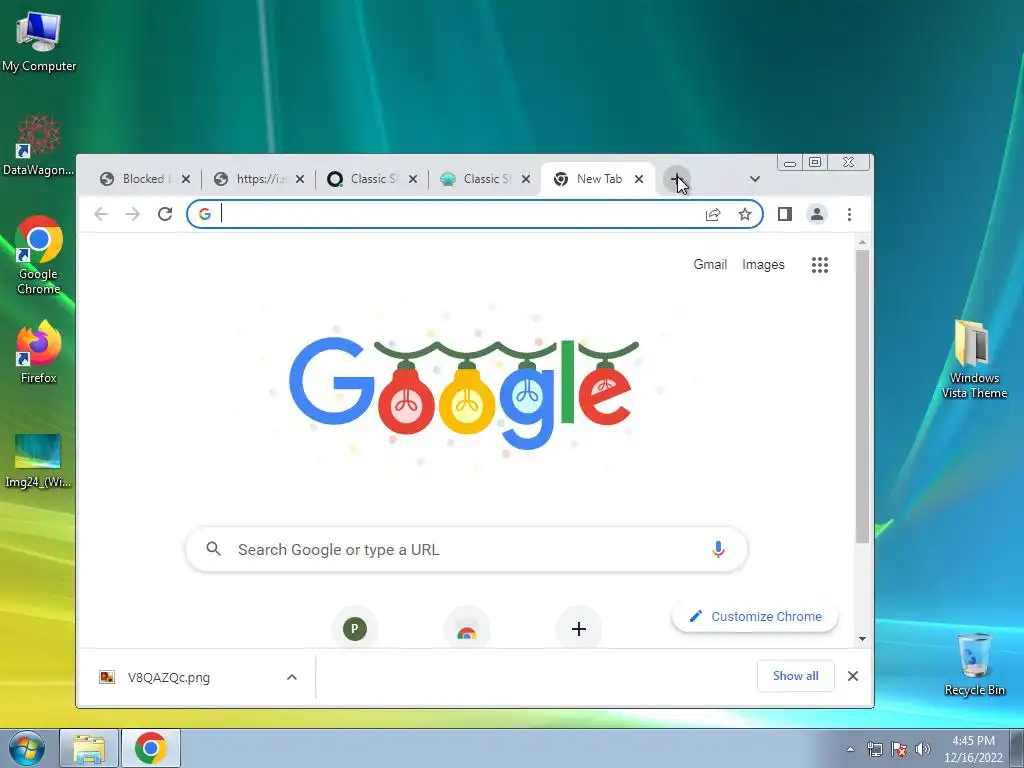Open the Chrome three-dot menu
The image size is (1024, 768).
[x=849, y=214]
